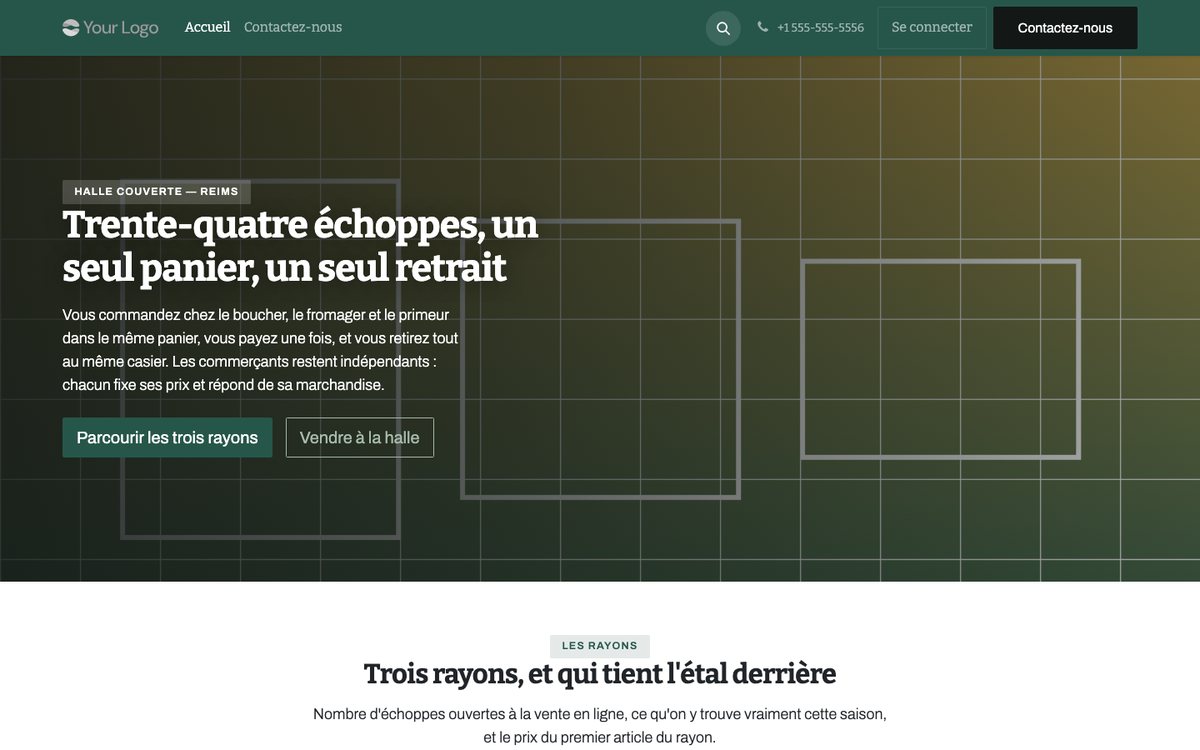Click the leftmost outlined square's bottom edge
1200x750 pixels.
pos(260,537)
